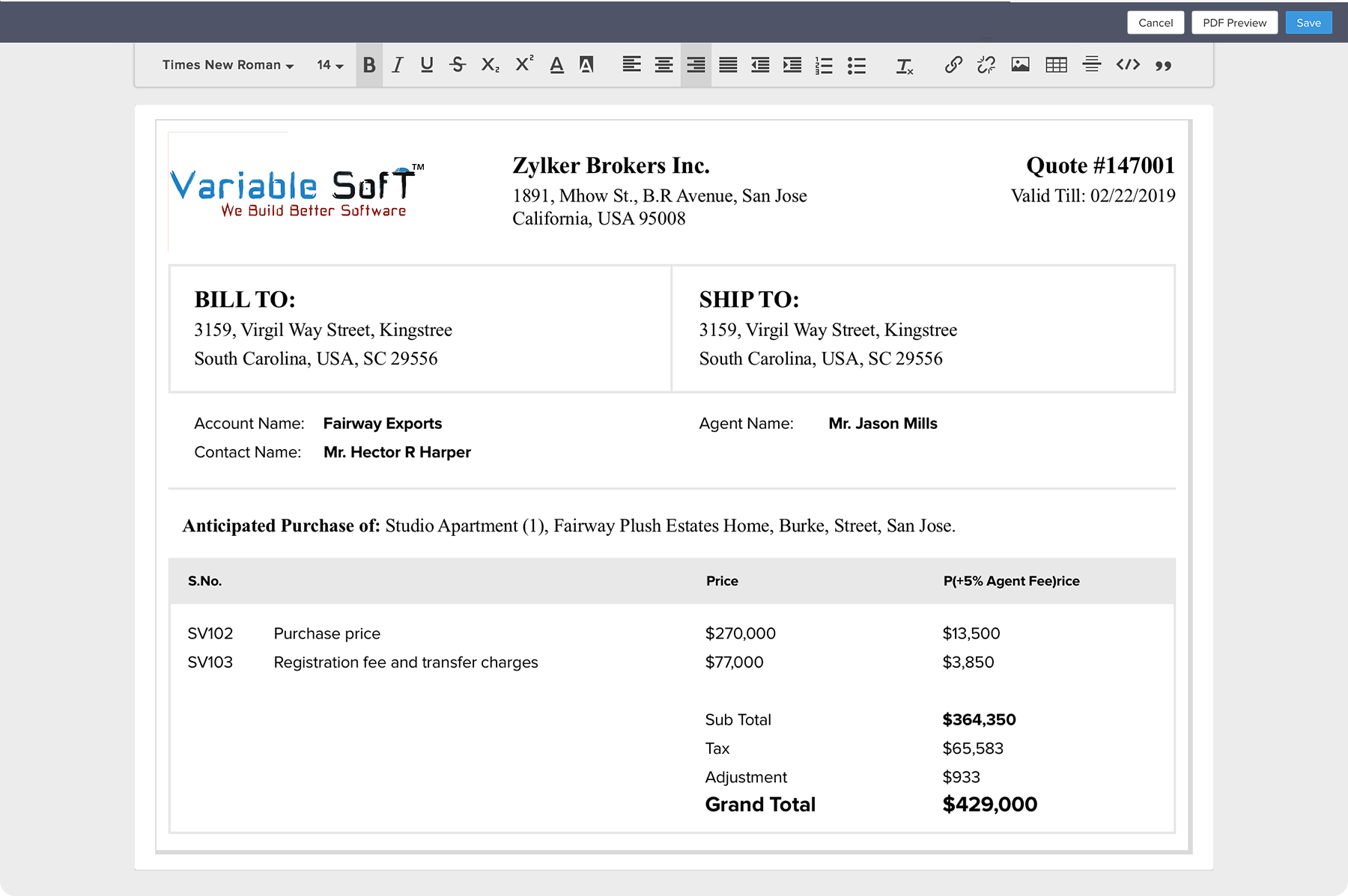Open the Times New Roman font dropdown
Image resolution: width=1348 pixels, height=896 pixels.
click(x=228, y=65)
